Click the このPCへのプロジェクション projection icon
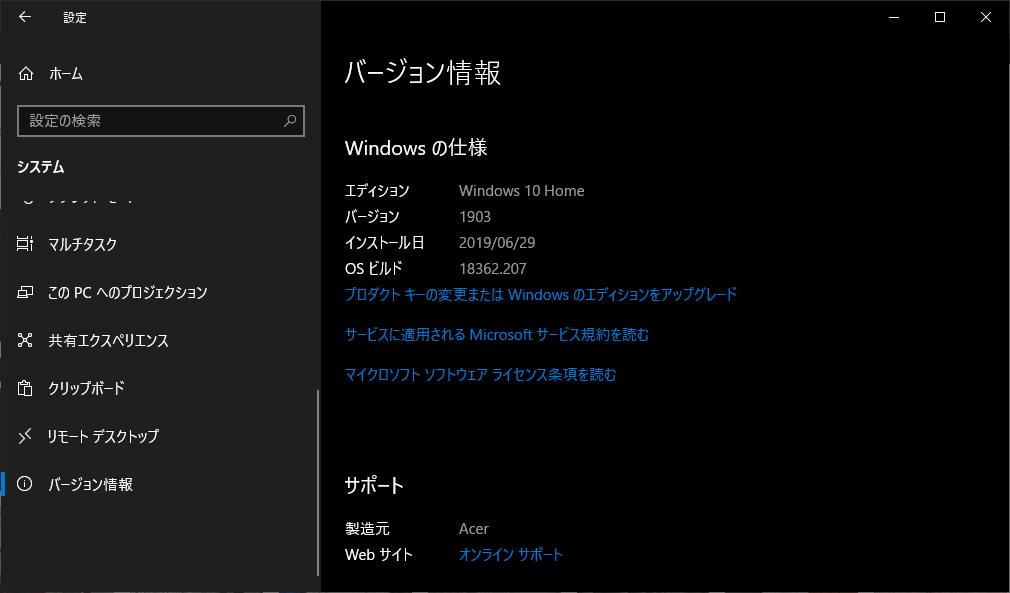This screenshot has width=1010, height=593. point(26,292)
